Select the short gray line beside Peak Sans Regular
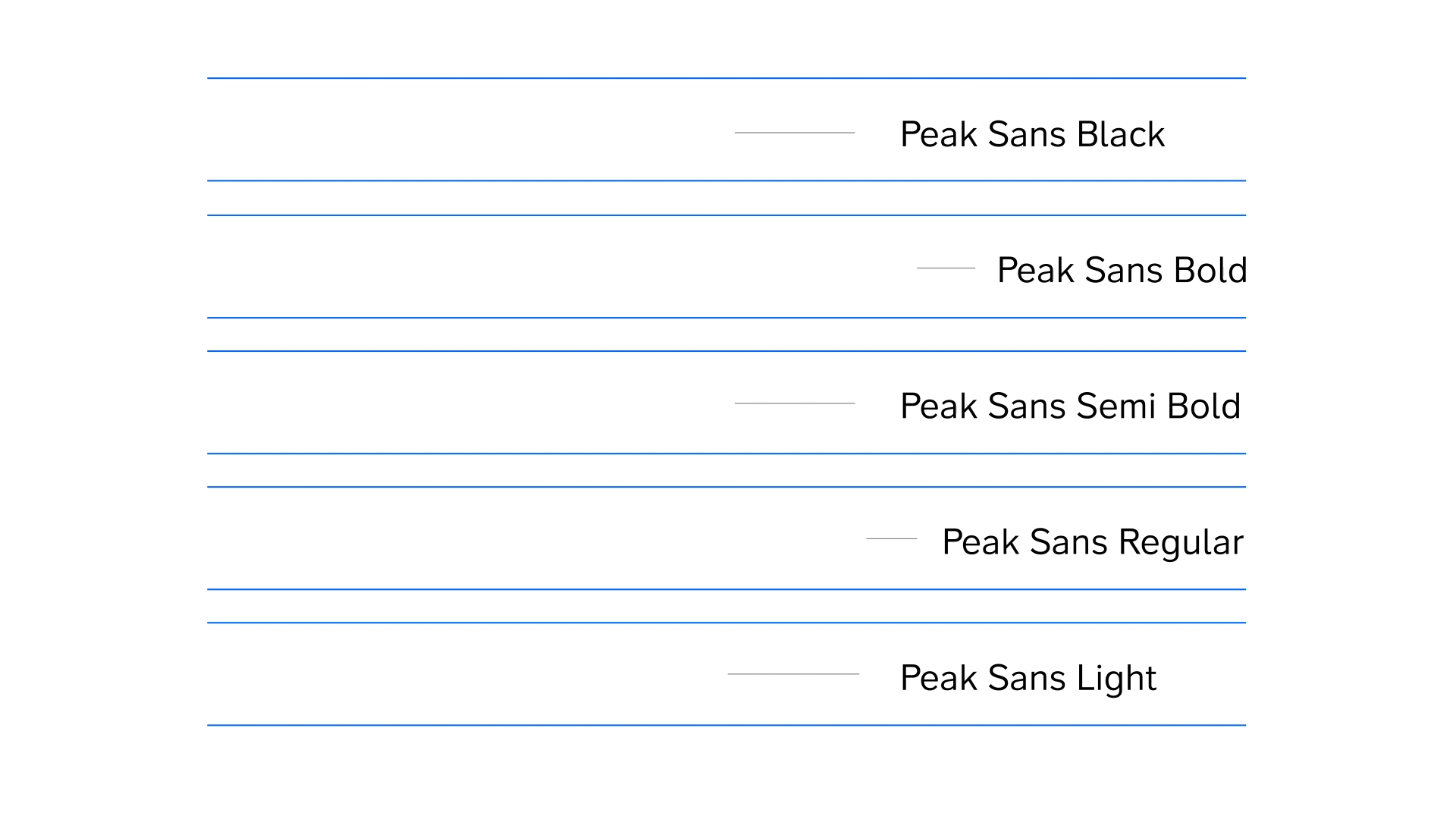Image resolution: width=1456 pixels, height=819 pixels. point(891,538)
